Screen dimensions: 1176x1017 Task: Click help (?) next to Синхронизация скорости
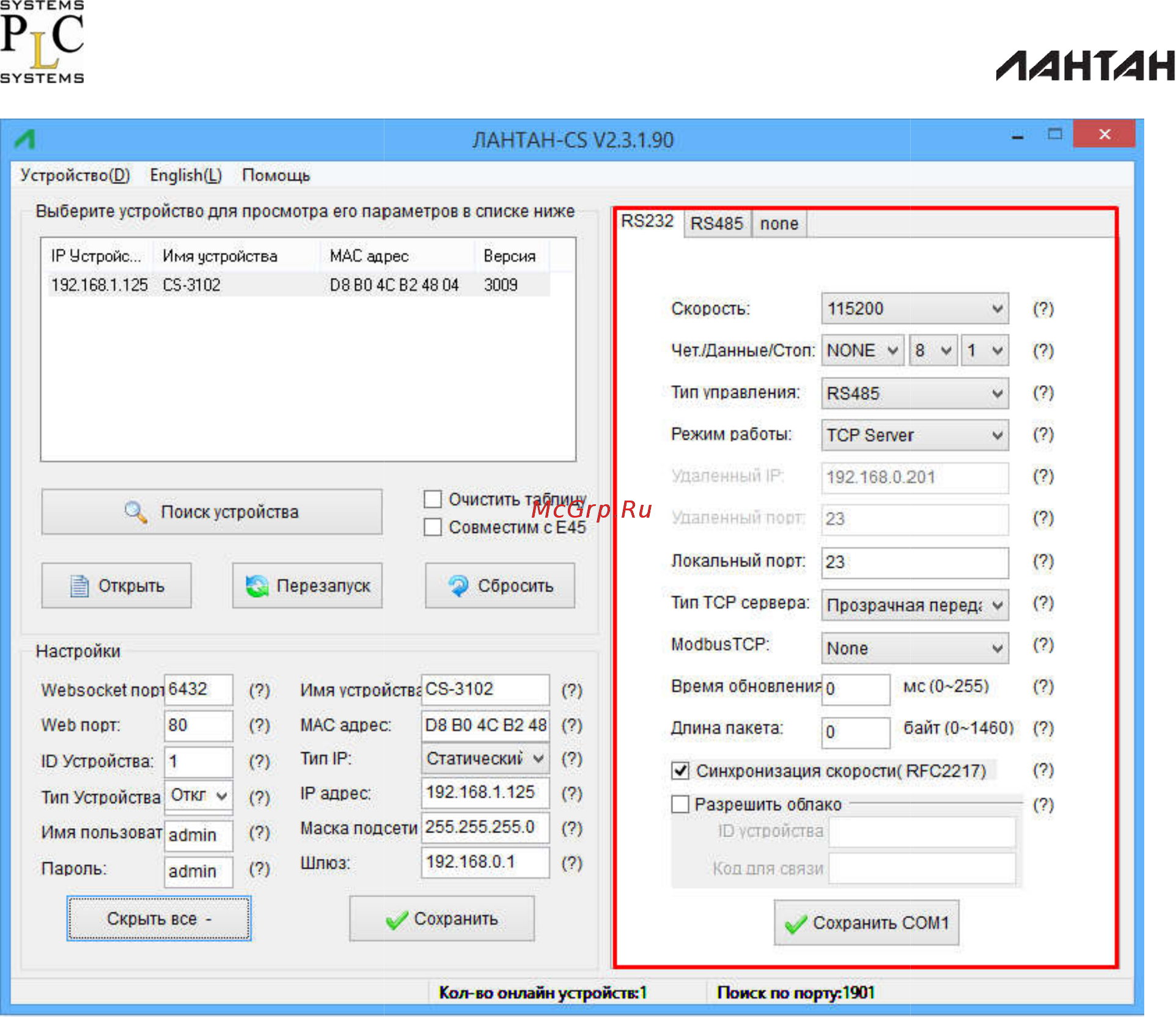point(1043,769)
